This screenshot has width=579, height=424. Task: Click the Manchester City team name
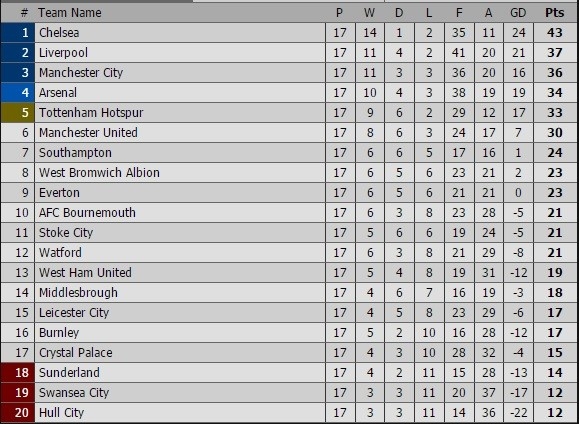[x=81, y=72]
